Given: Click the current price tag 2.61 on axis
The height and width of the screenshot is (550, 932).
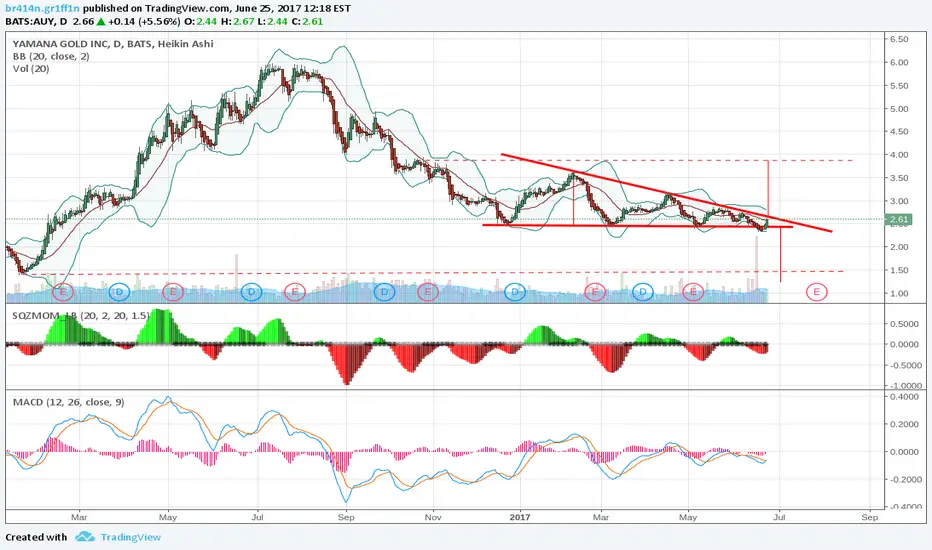Looking at the screenshot, I should tap(899, 219).
